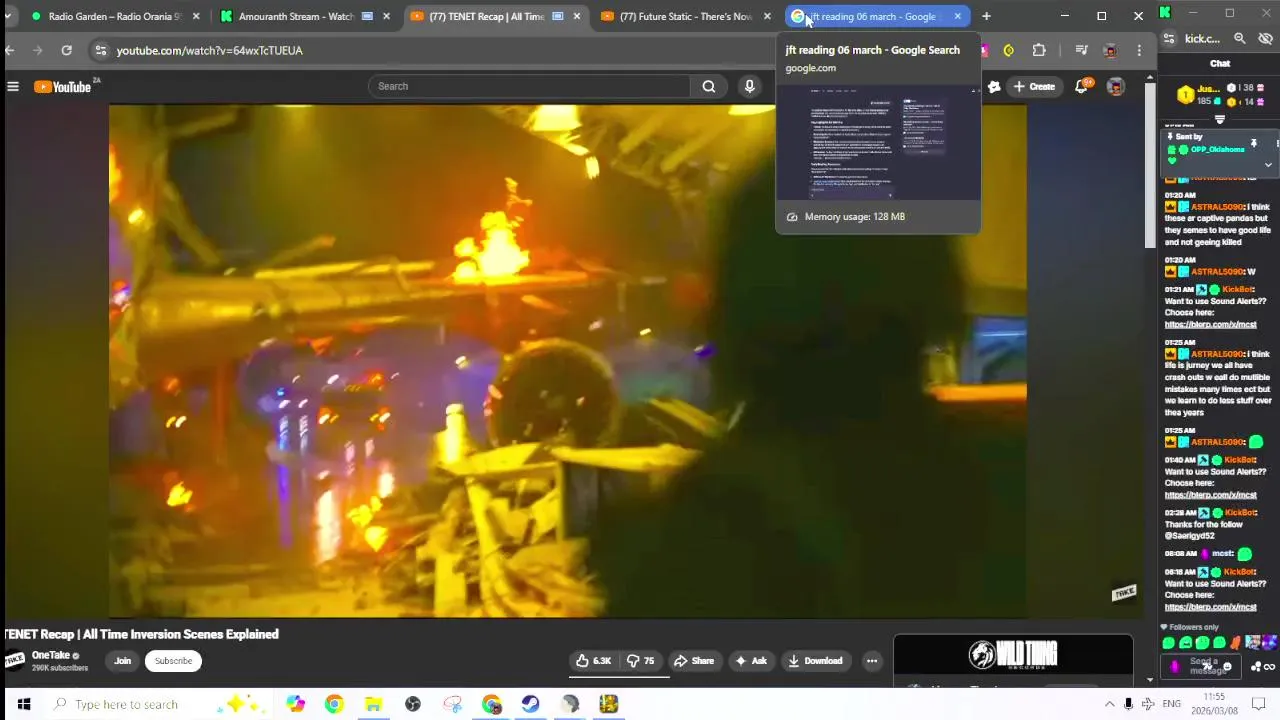Screen dimensions: 1280x720
Task: Focus the YouTube search field
Action: tap(529, 86)
